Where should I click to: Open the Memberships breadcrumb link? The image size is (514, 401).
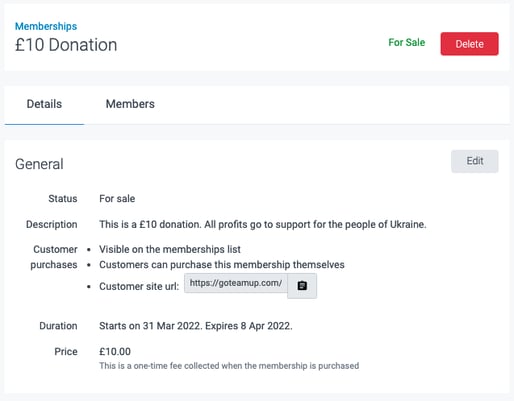click(46, 26)
